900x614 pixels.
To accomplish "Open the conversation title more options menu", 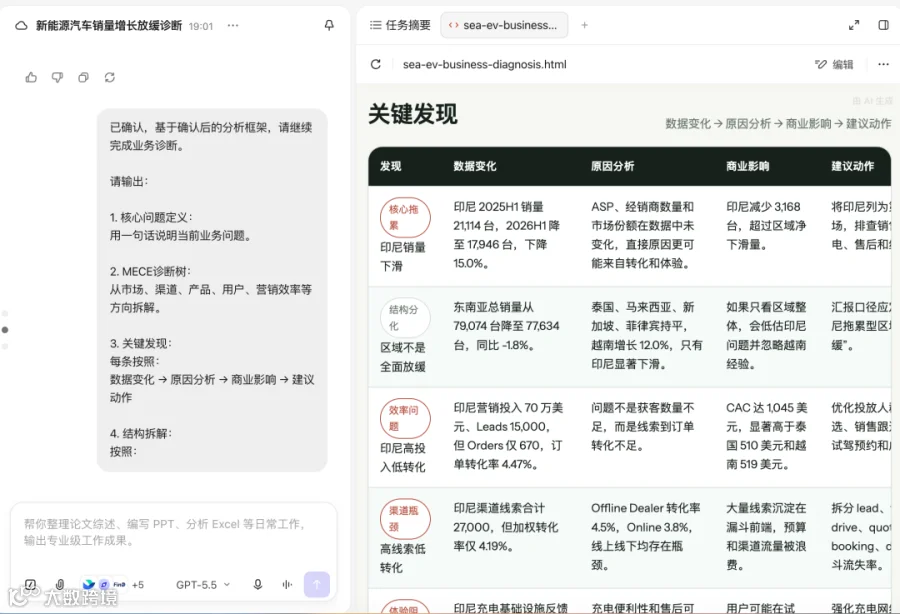I will click(x=232, y=26).
